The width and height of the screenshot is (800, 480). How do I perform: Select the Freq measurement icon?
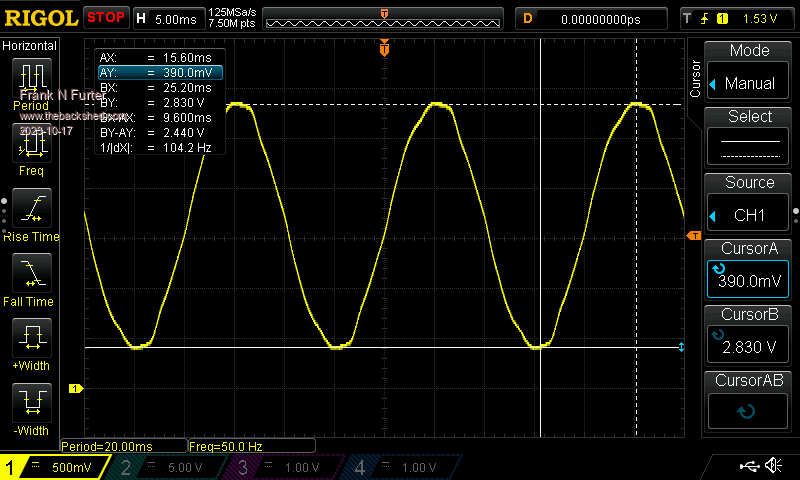point(31,145)
